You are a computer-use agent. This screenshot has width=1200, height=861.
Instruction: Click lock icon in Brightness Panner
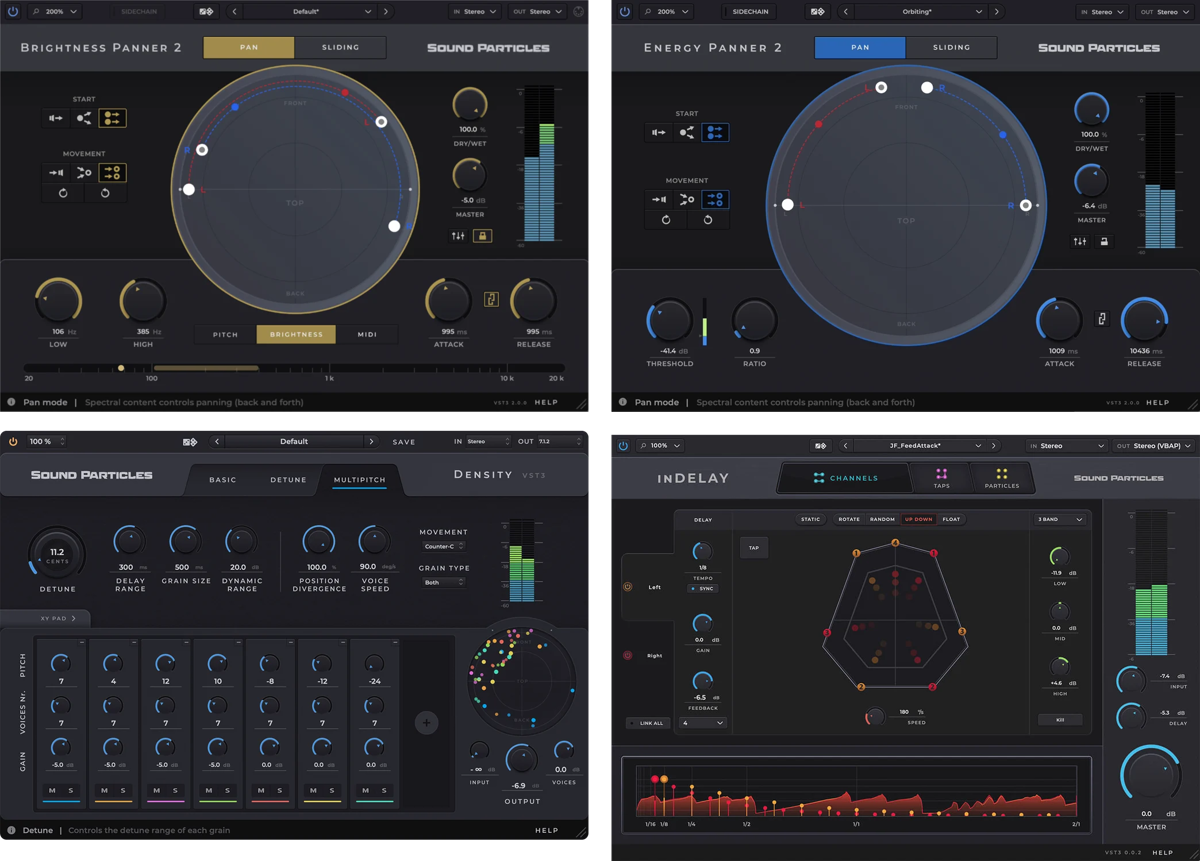pyautogui.click(x=483, y=236)
